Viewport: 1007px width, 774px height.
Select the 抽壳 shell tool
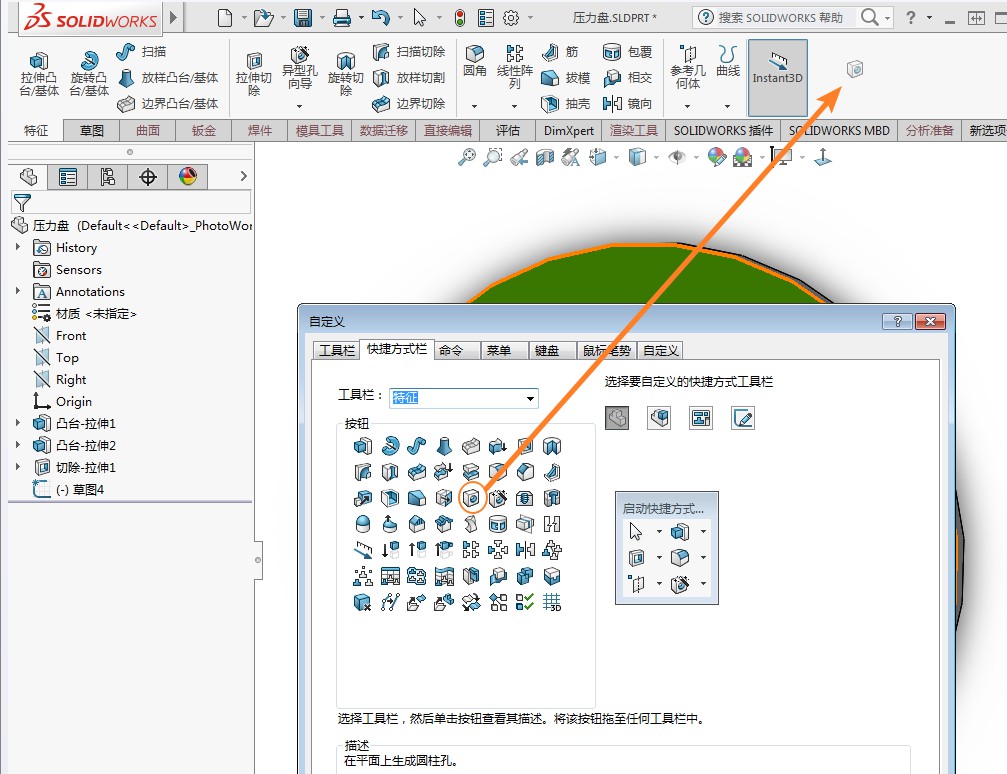click(565, 103)
